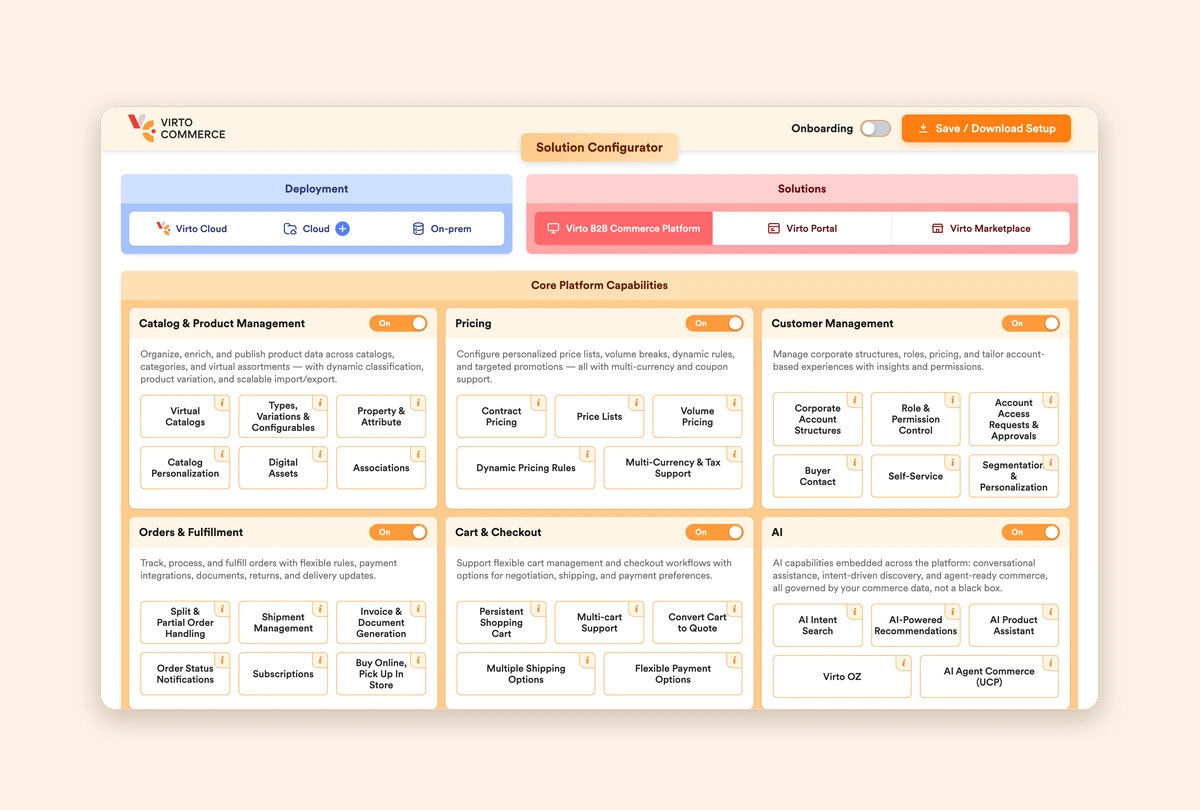The width and height of the screenshot is (1200, 810).
Task: Select Flexible Payment Options card
Action: [x=673, y=674]
